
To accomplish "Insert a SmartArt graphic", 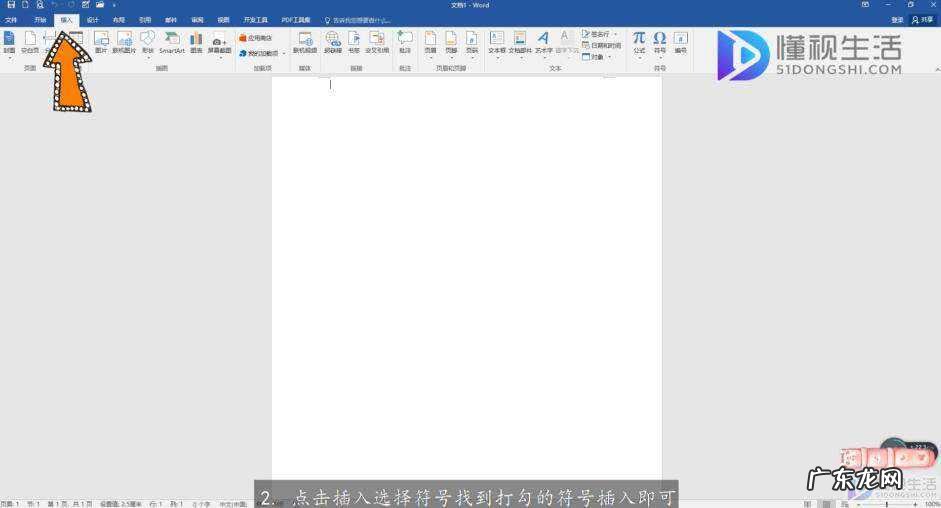I will tap(172, 43).
